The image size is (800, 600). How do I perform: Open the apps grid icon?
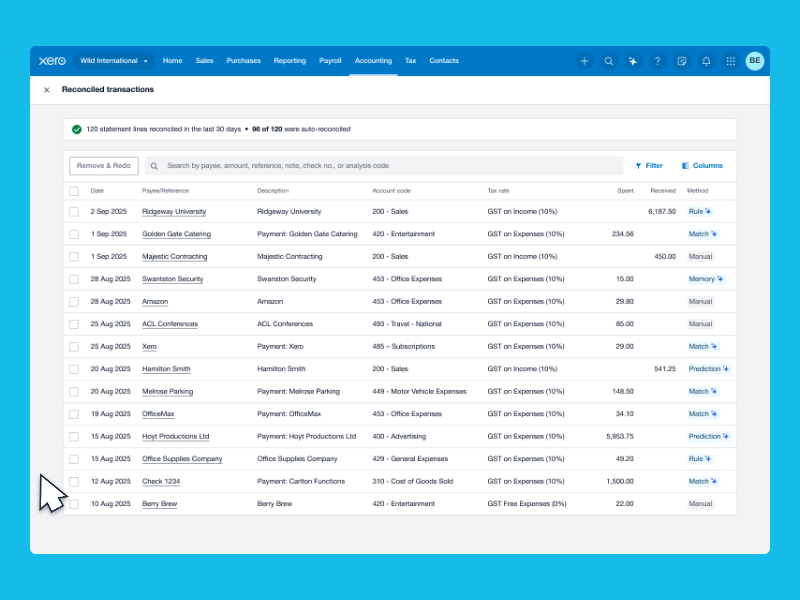(x=731, y=61)
